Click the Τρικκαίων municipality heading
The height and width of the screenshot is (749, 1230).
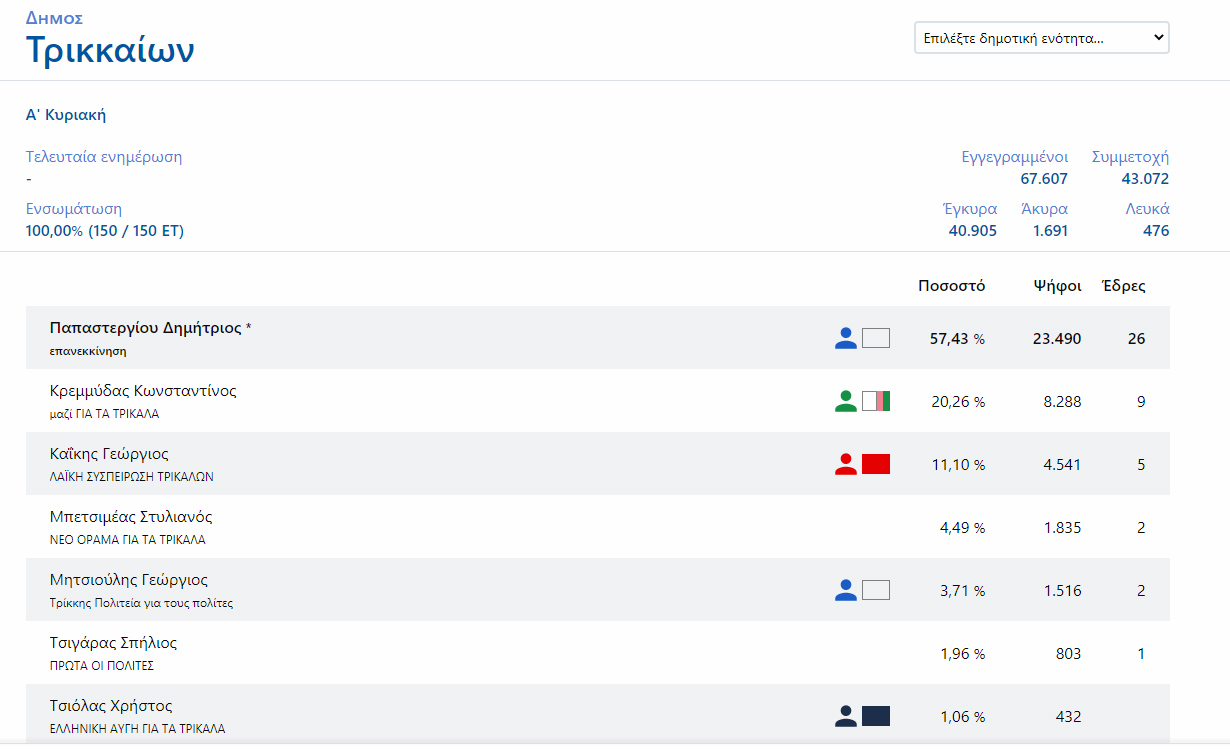(110, 50)
